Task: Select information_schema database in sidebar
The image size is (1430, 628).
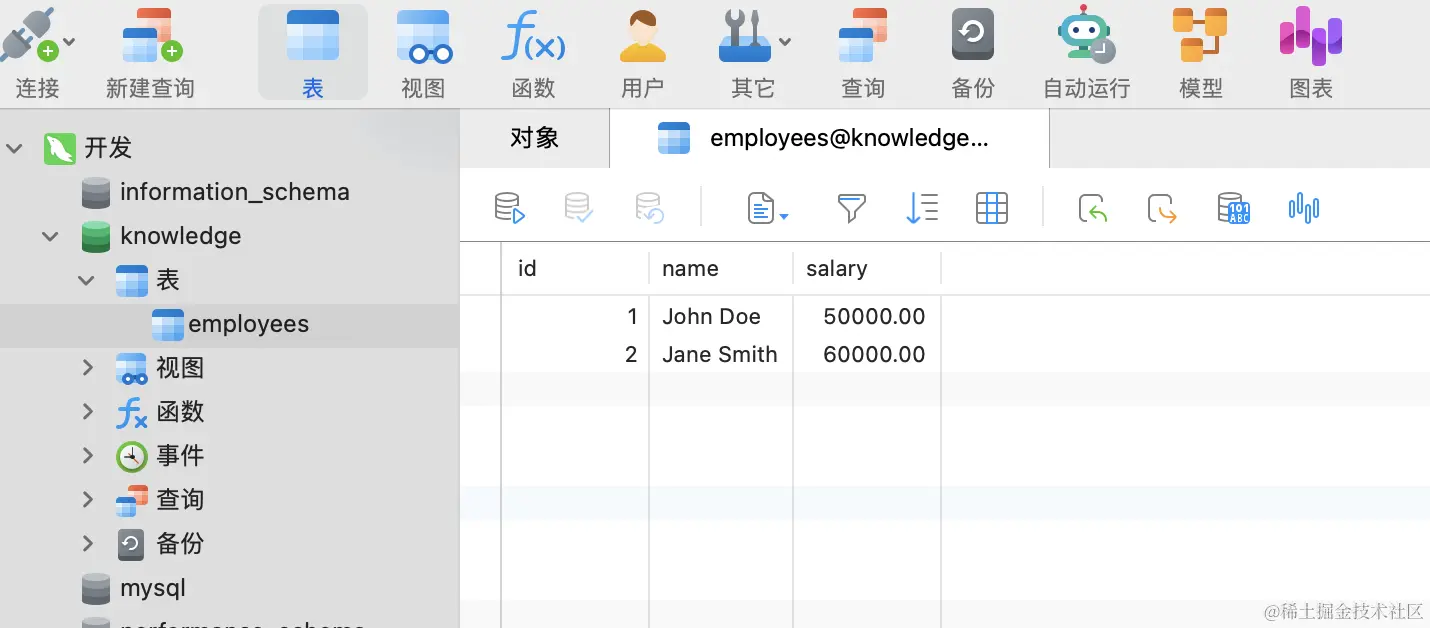Action: tap(235, 192)
